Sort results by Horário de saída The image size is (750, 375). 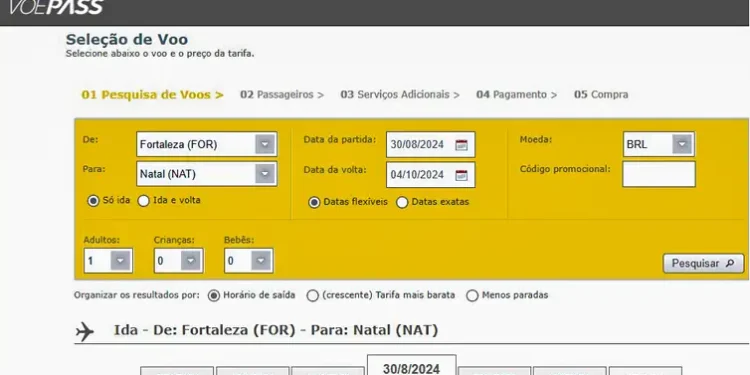213,296
